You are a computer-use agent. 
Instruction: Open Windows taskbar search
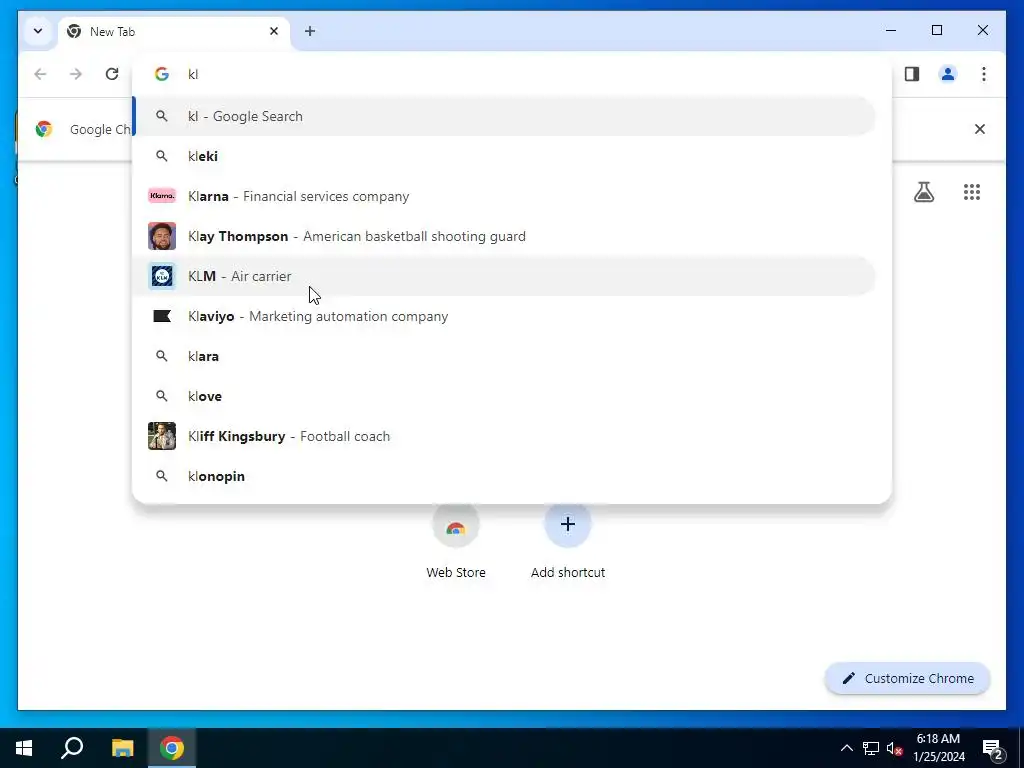pyautogui.click(x=72, y=748)
